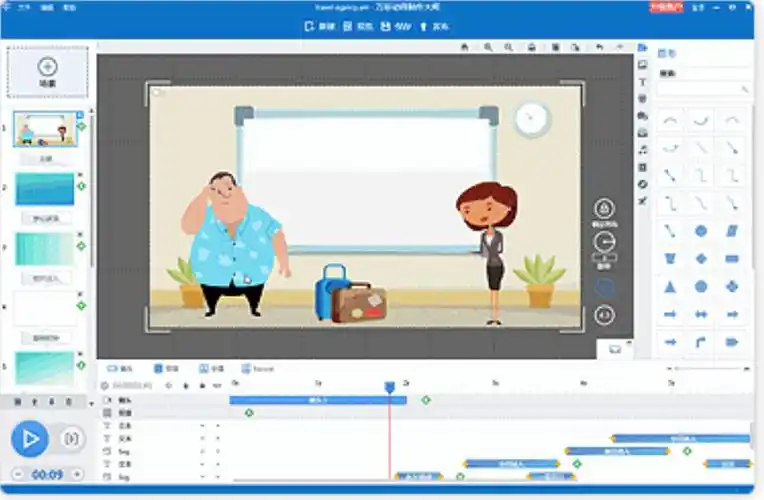Image resolution: width=764 pixels, height=500 pixels.
Task: Click the undo arrow above the canvas
Action: (599, 47)
